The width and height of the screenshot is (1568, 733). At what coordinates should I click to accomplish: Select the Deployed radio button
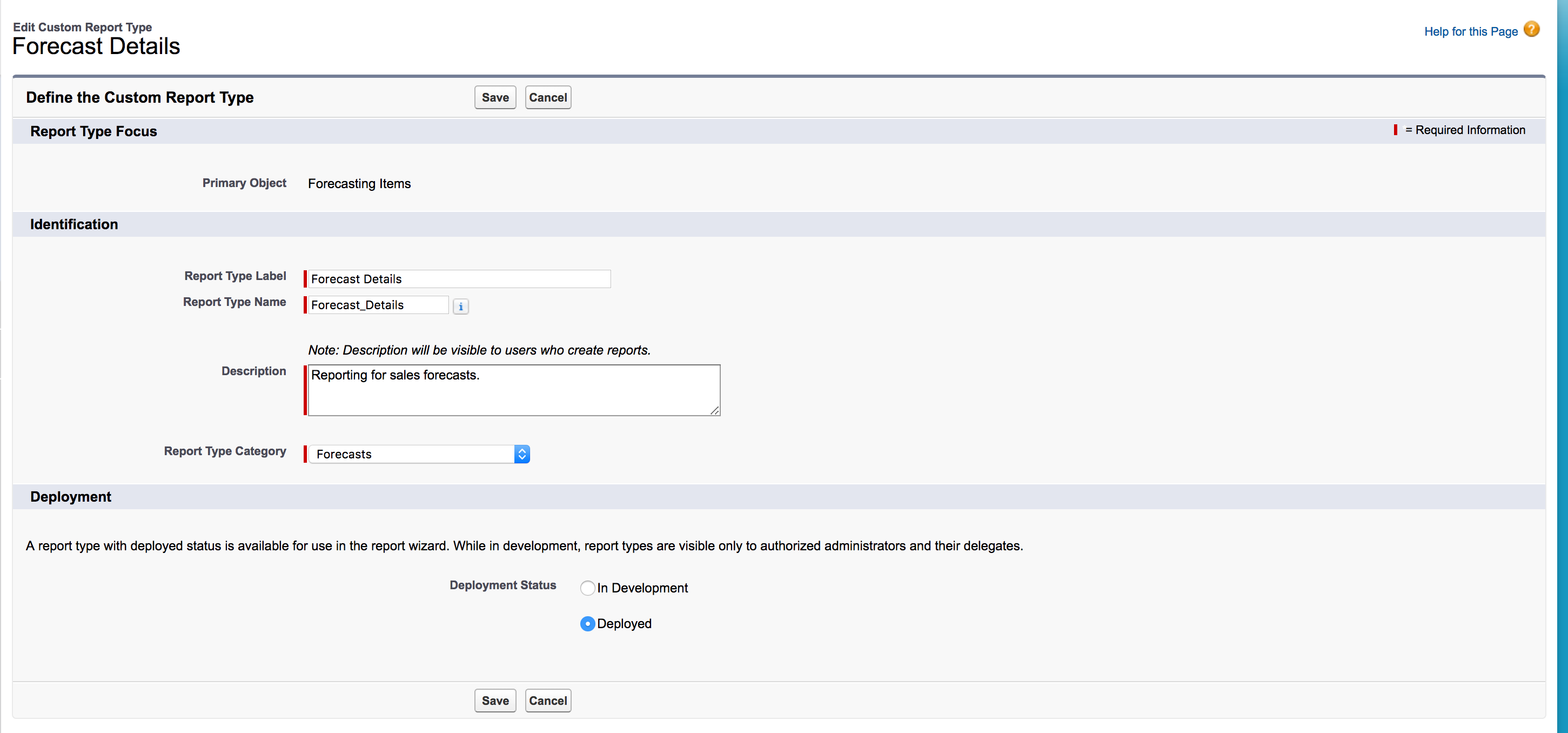pyautogui.click(x=587, y=624)
